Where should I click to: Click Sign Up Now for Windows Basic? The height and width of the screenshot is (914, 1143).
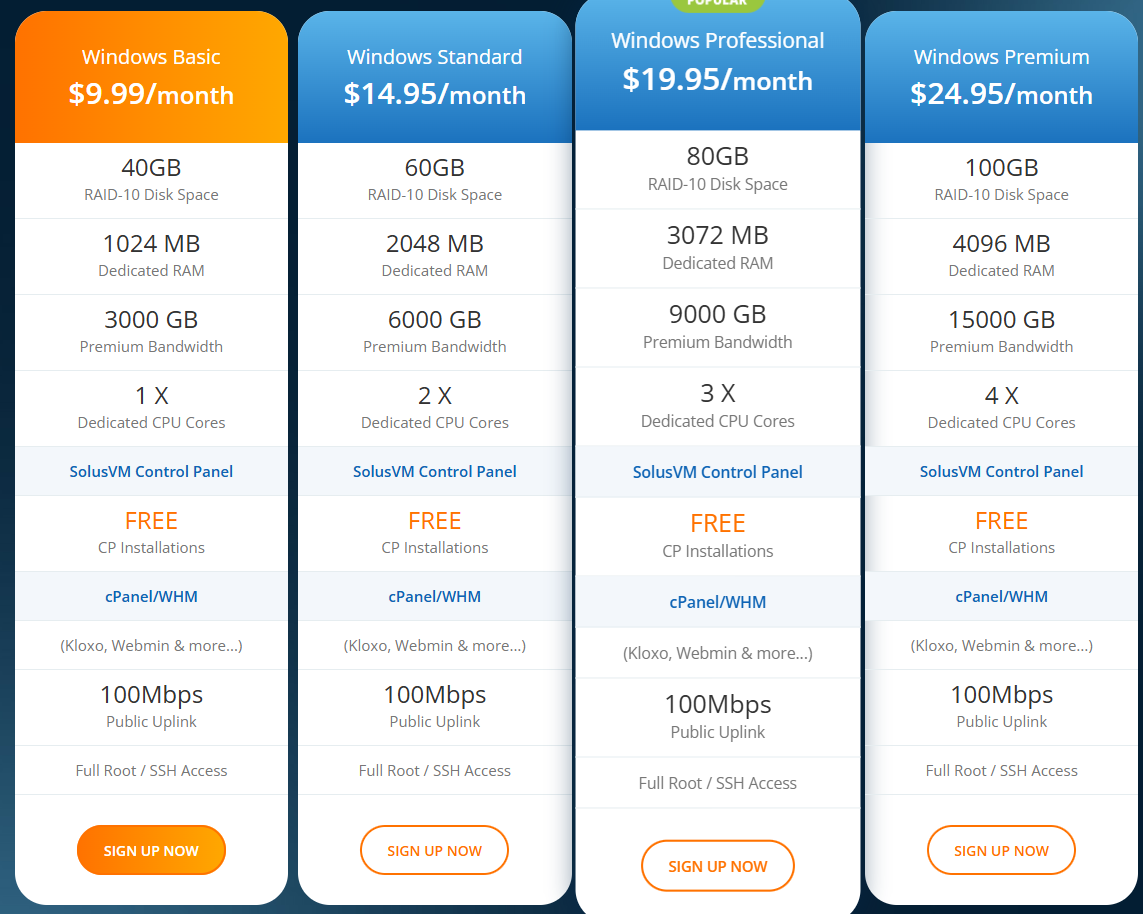point(151,850)
